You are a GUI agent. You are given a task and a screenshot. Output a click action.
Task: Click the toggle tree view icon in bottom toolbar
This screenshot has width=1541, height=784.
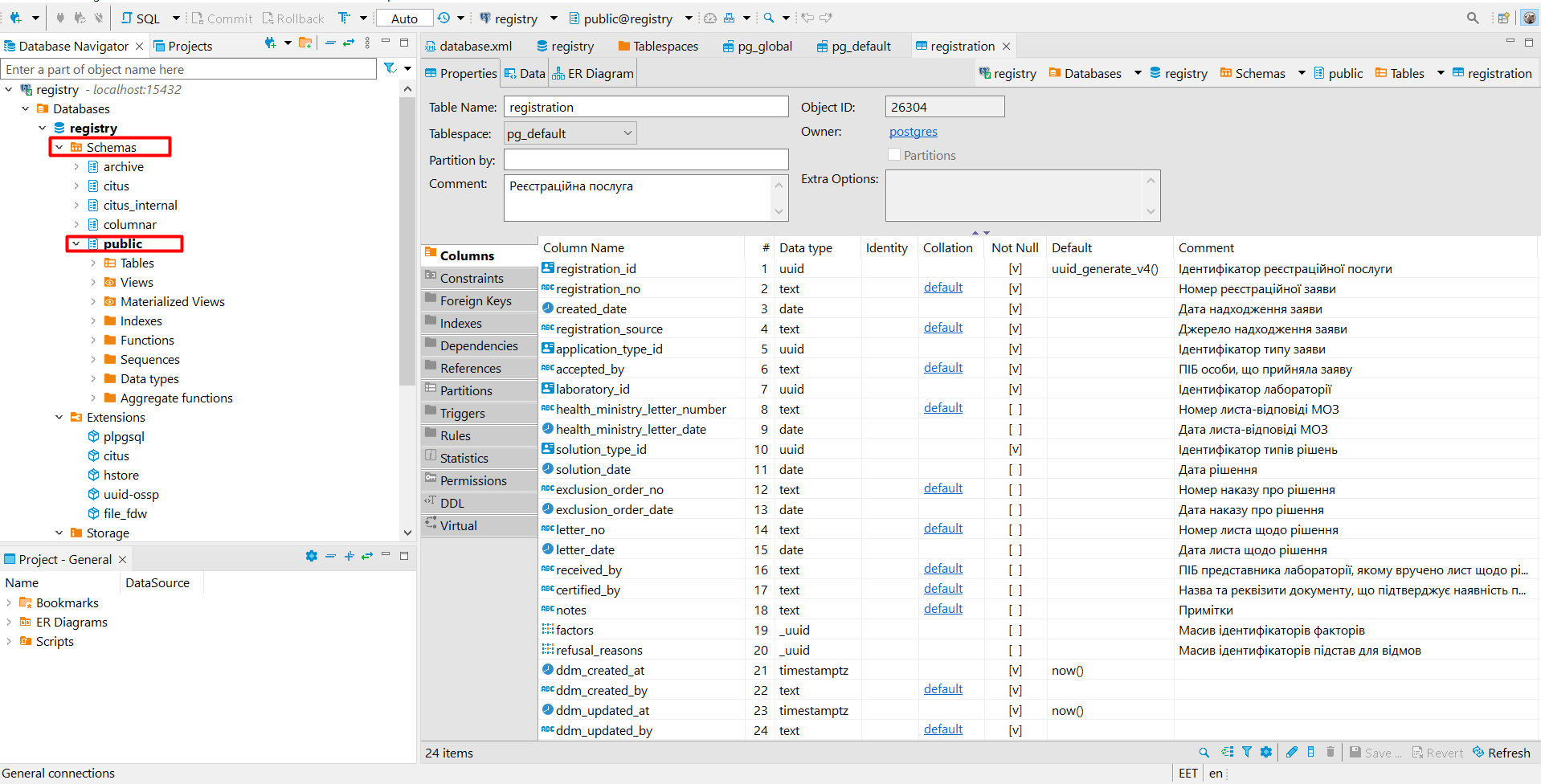pyautogui.click(x=1228, y=753)
